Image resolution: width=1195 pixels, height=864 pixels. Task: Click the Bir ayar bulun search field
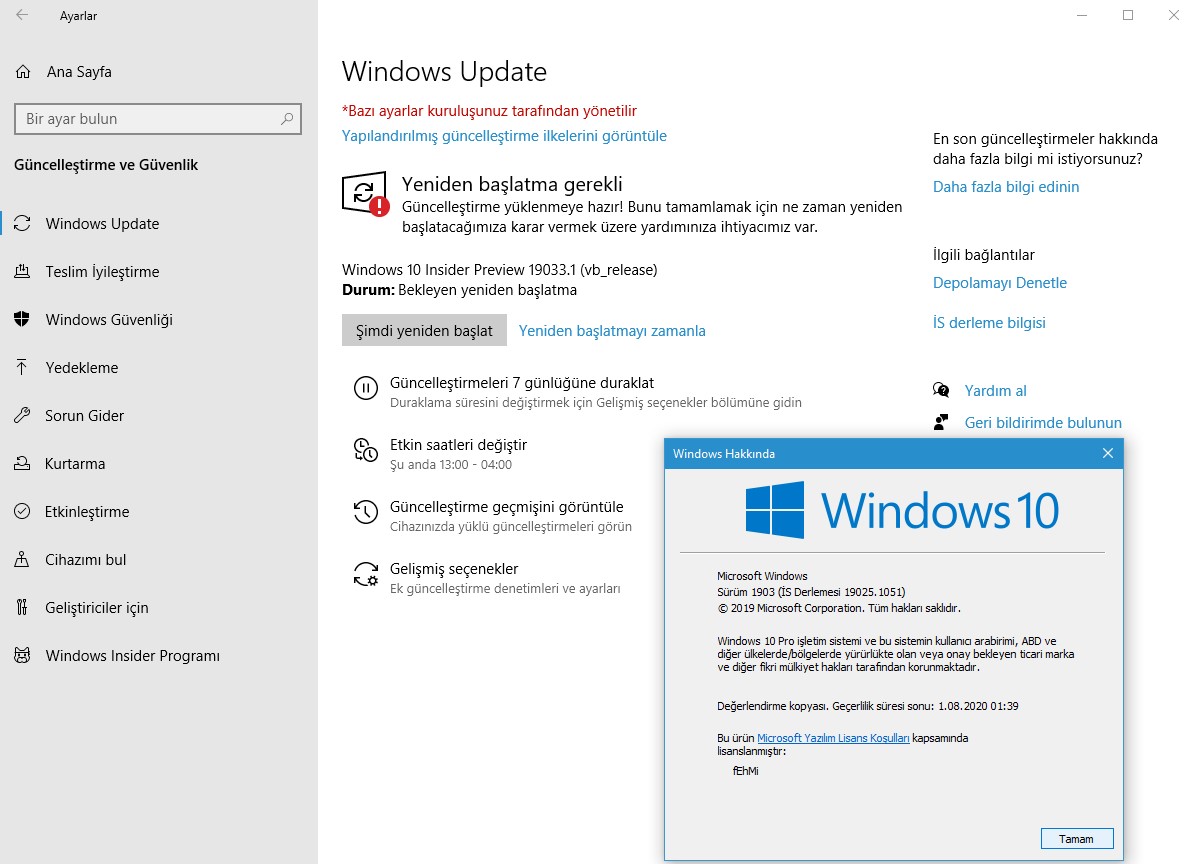158,119
